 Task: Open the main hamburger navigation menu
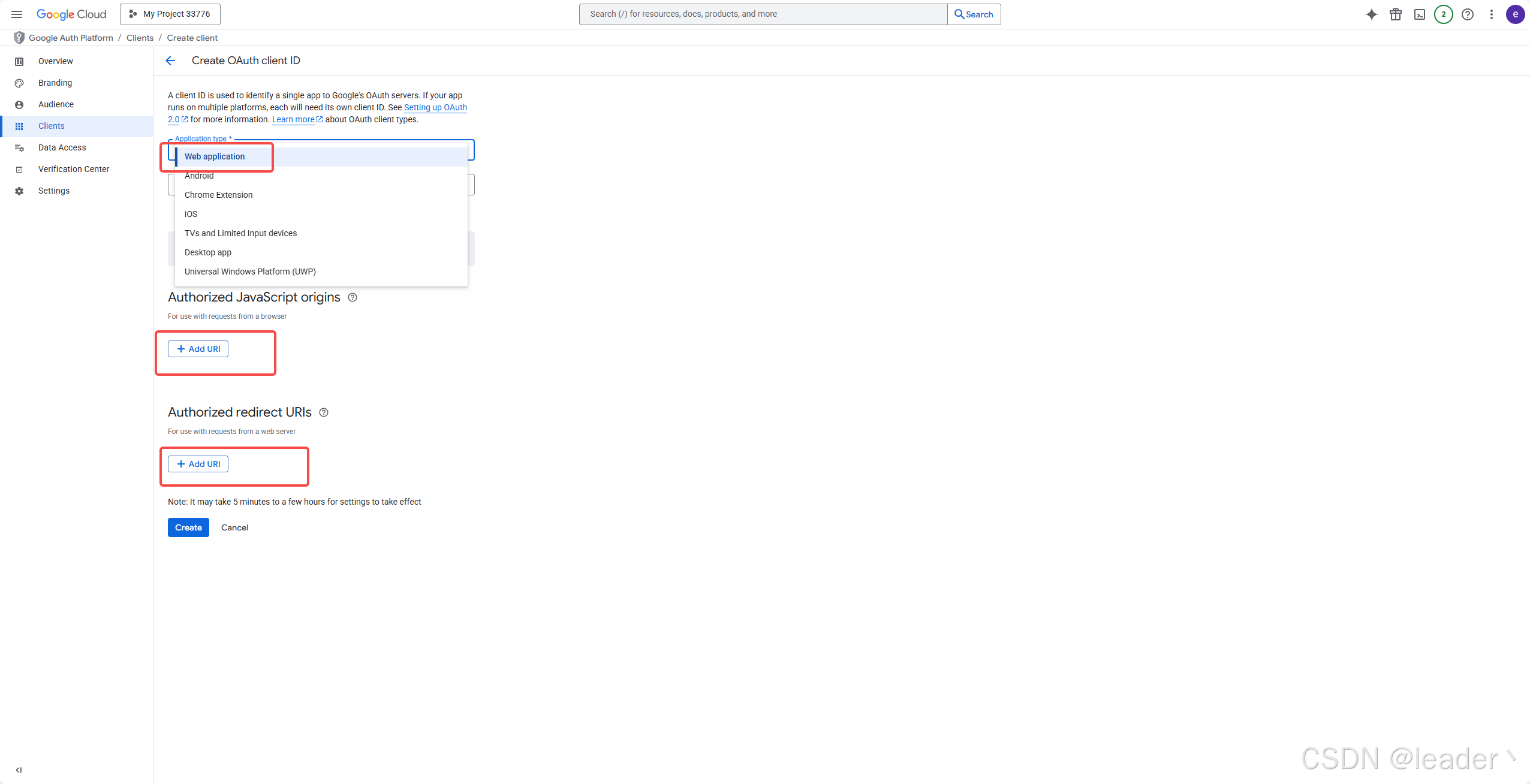click(x=17, y=14)
